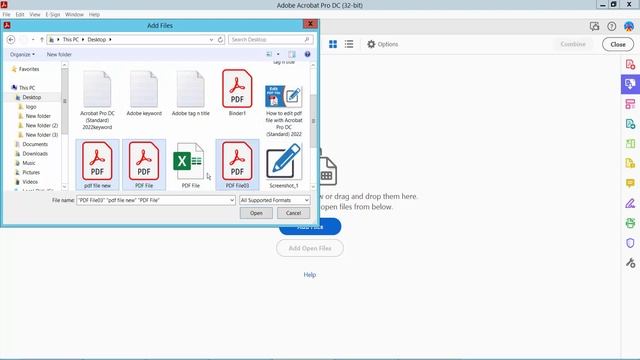
Task: Click the Search Desktop field
Action: (271, 40)
